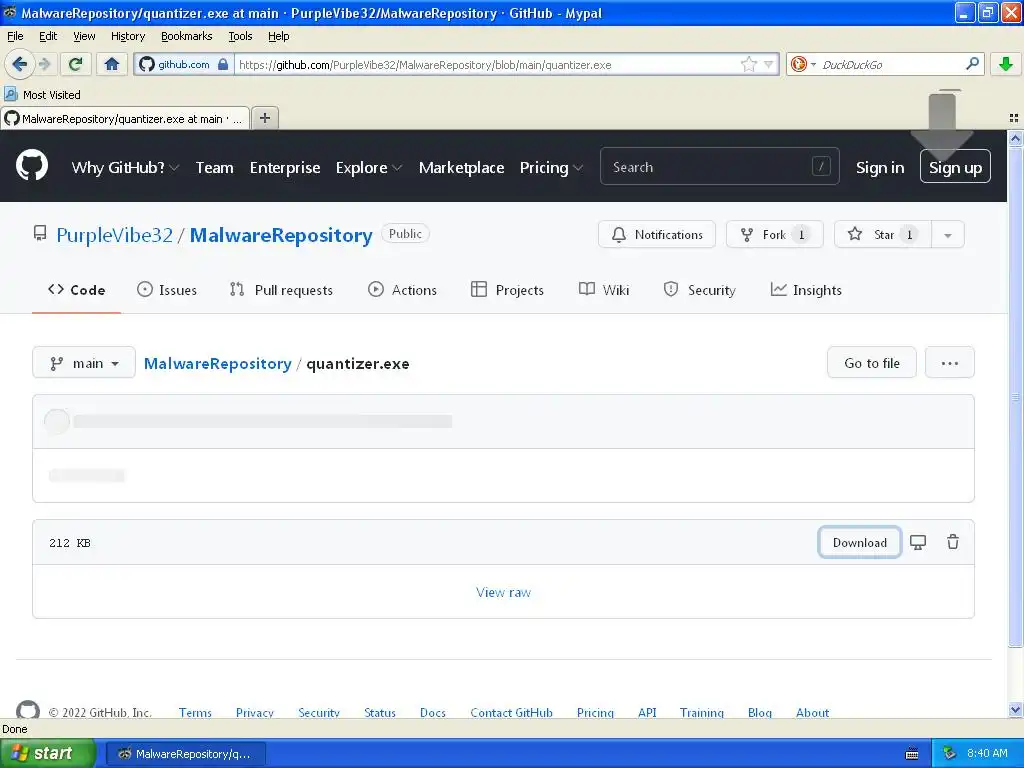Image resolution: width=1024 pixels, height=768 pixels.
Task: Open the Windows Start menu
Action: coord(48,753)
